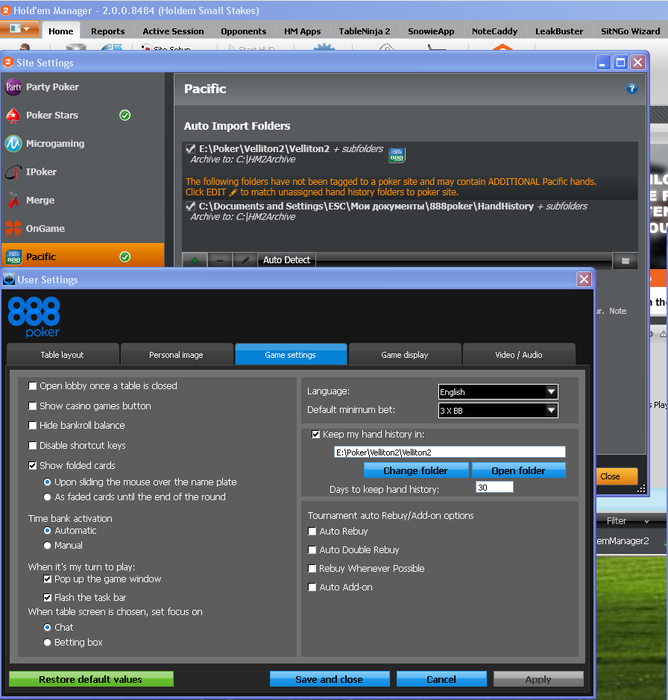Remove import folder with minus icon
This screenshot has width=668, height=700.
click(x=220, y=260)
